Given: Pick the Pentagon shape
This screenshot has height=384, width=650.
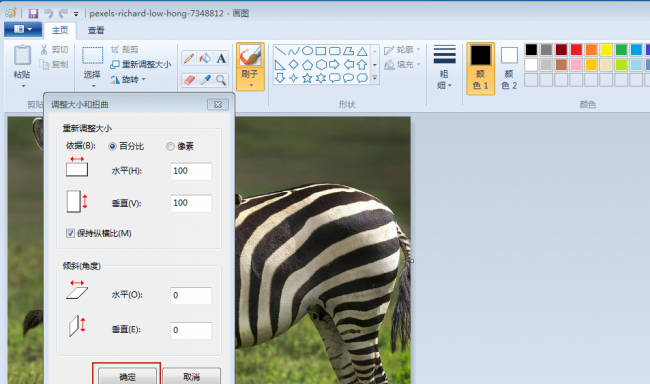Looking at the screenshot, I should click(307, 65).
